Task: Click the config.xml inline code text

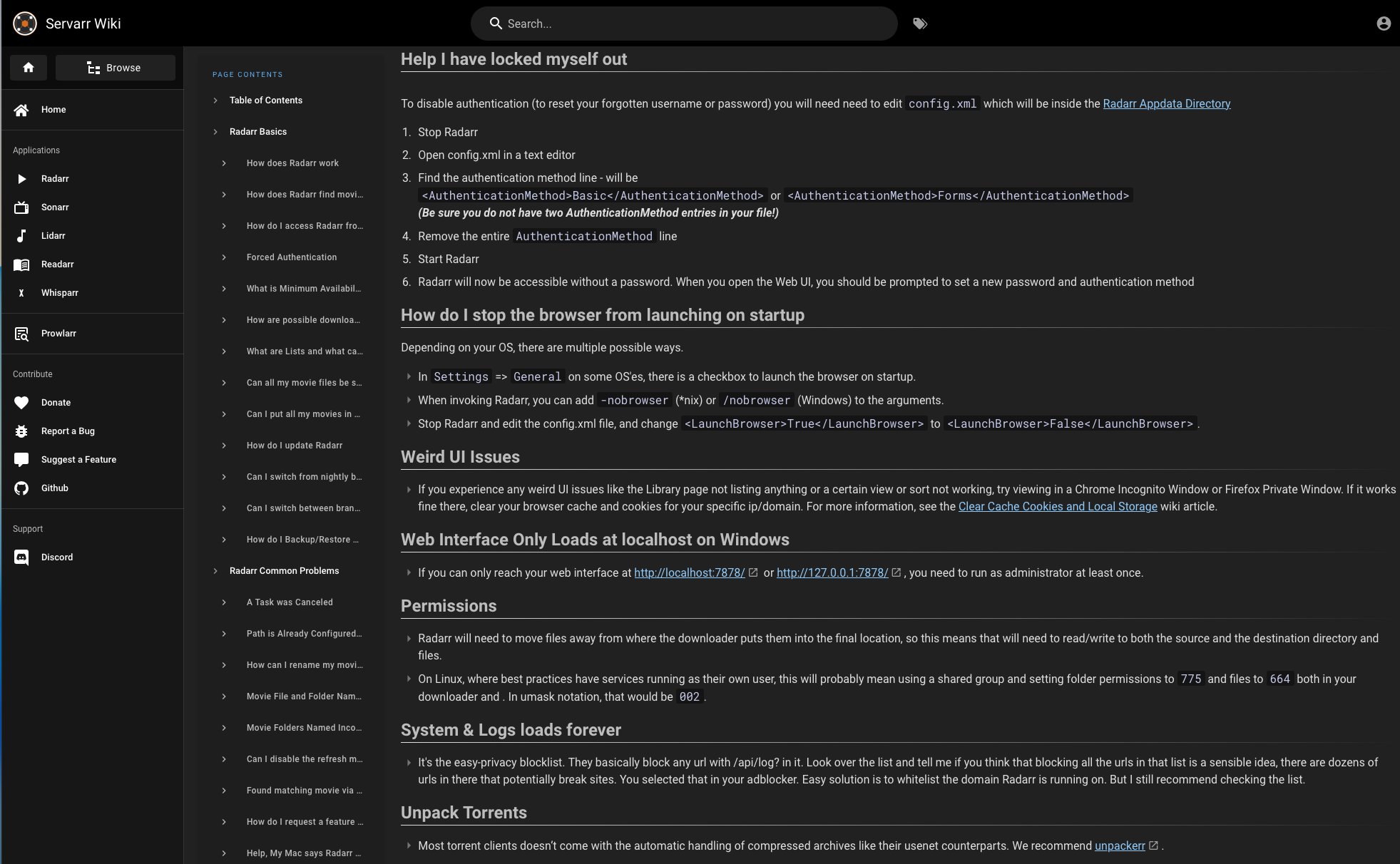Action: tap(943, 103)
